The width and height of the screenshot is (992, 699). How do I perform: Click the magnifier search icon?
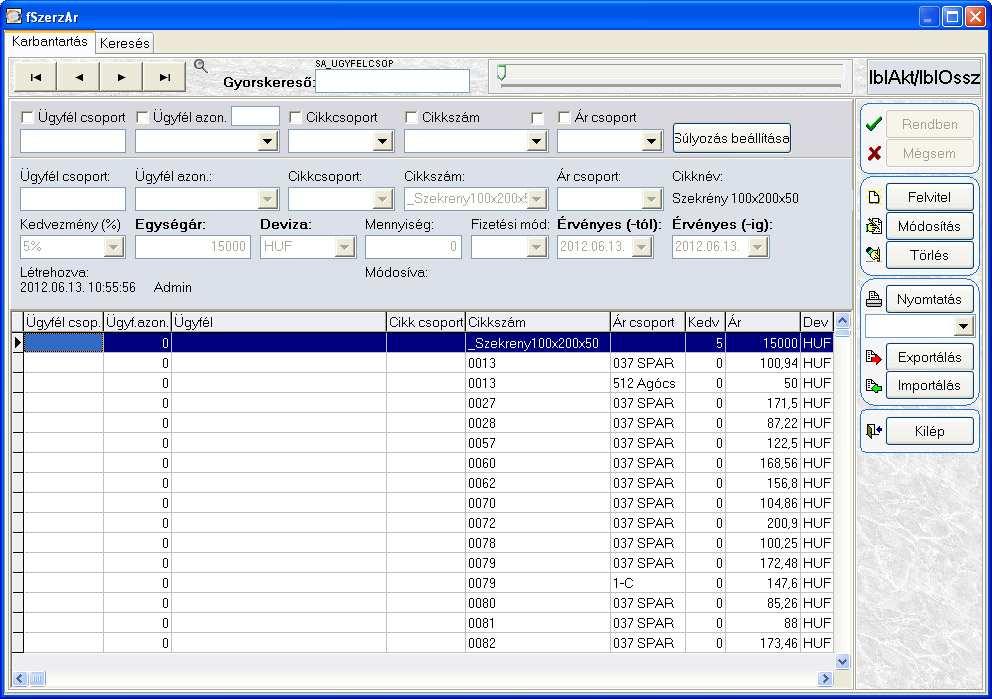[201, 66]
